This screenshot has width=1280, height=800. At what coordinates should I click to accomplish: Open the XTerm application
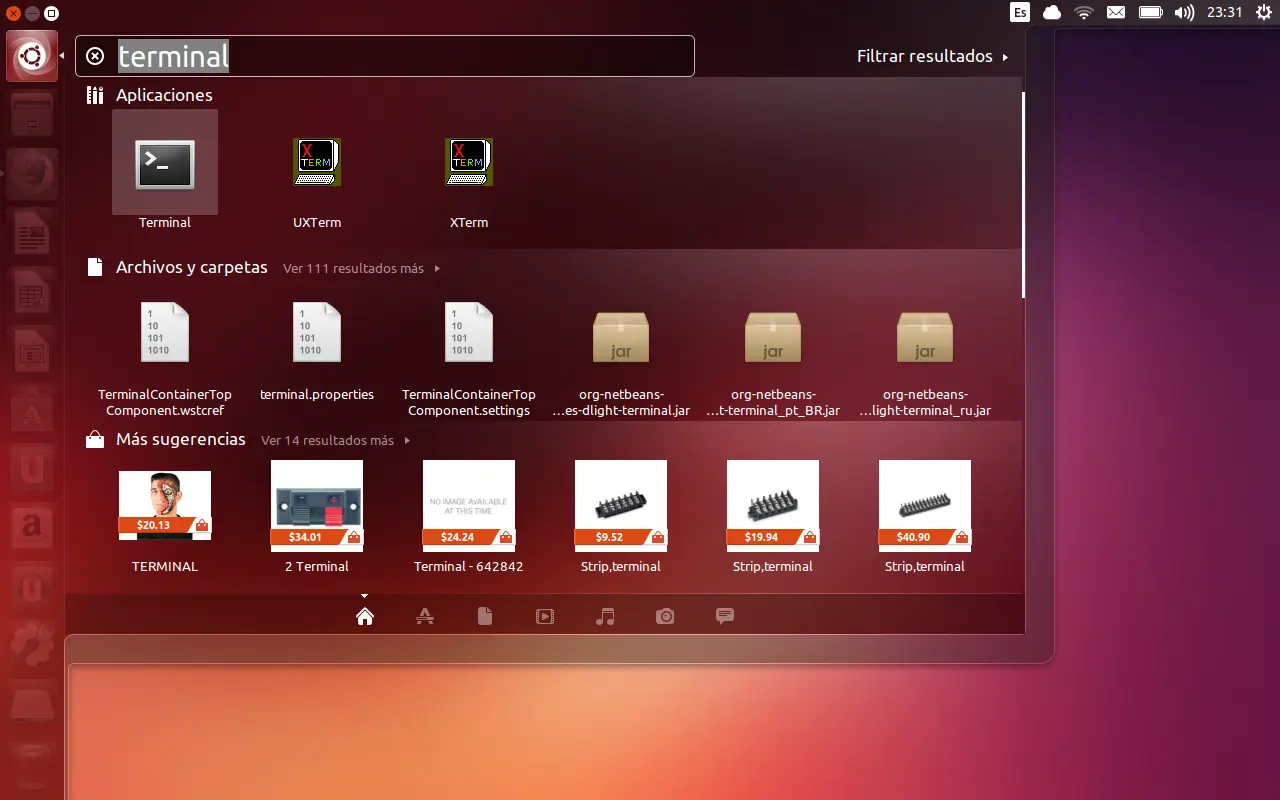(x=469, y=171)
